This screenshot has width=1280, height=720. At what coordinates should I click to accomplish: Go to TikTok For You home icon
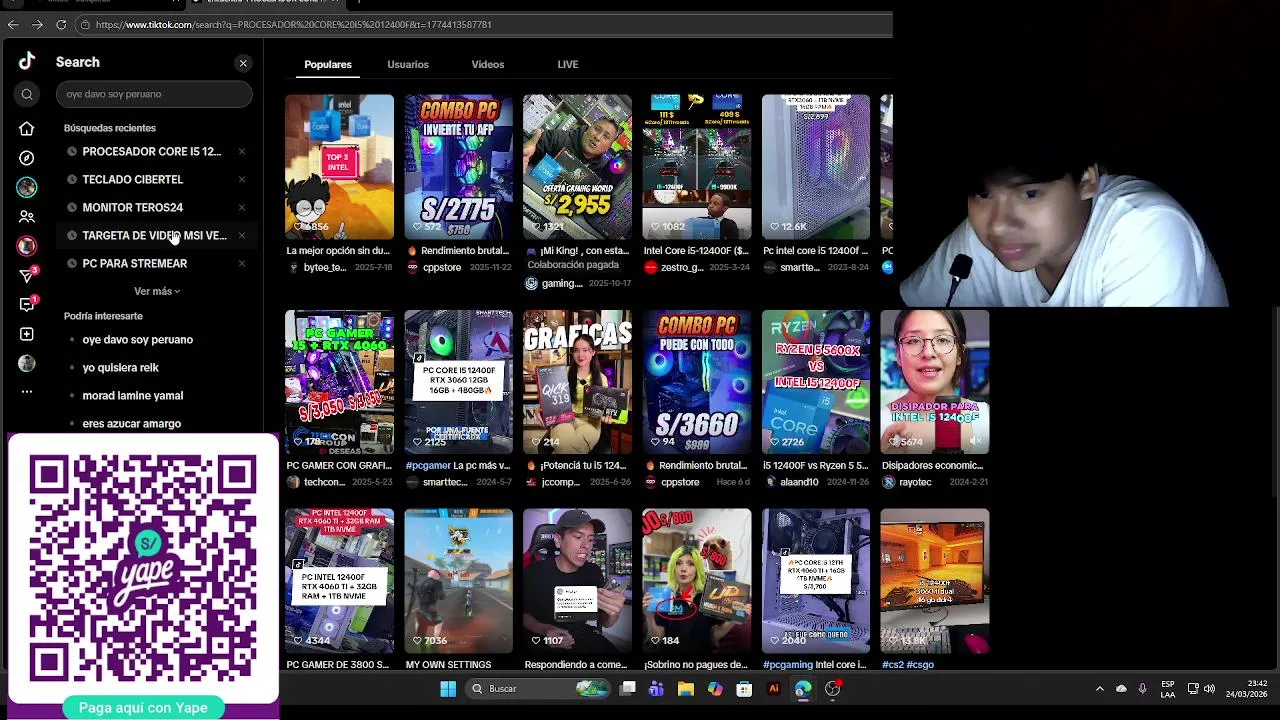tap(27, 128)
